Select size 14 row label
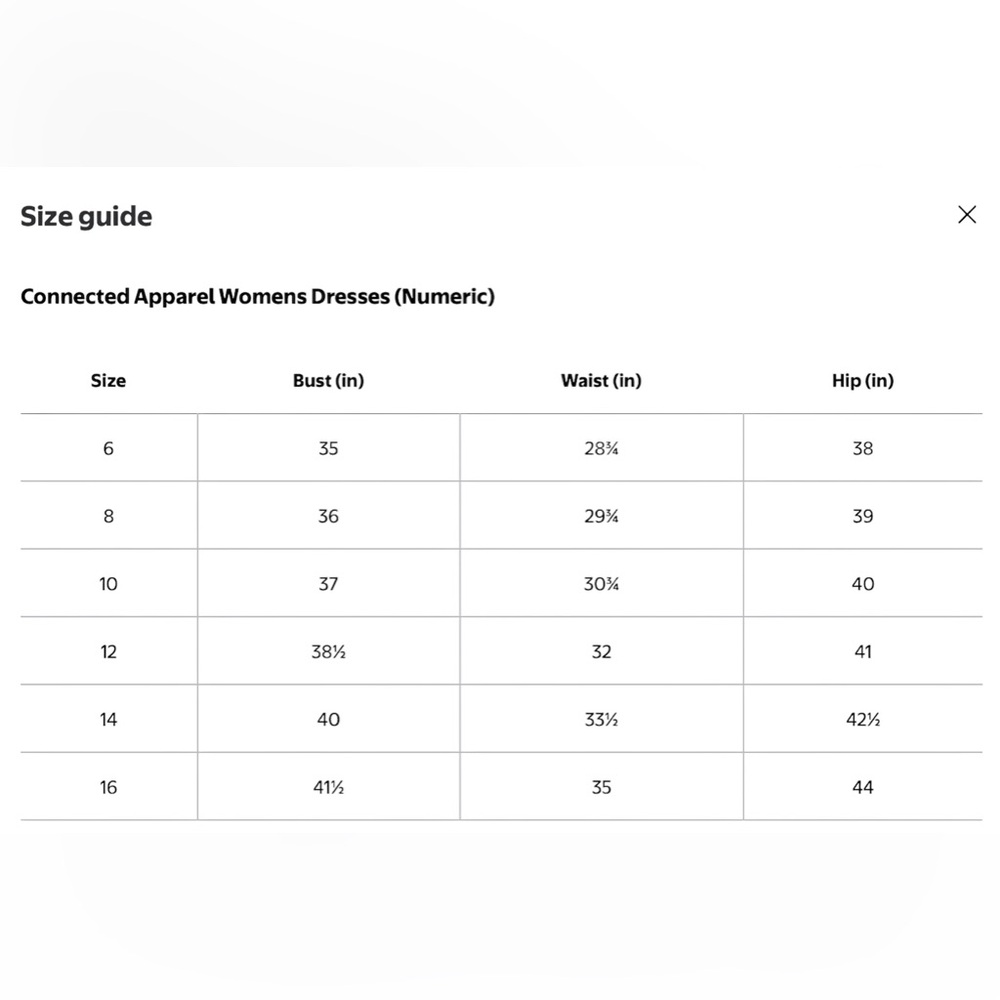 [x=108, y=719]
